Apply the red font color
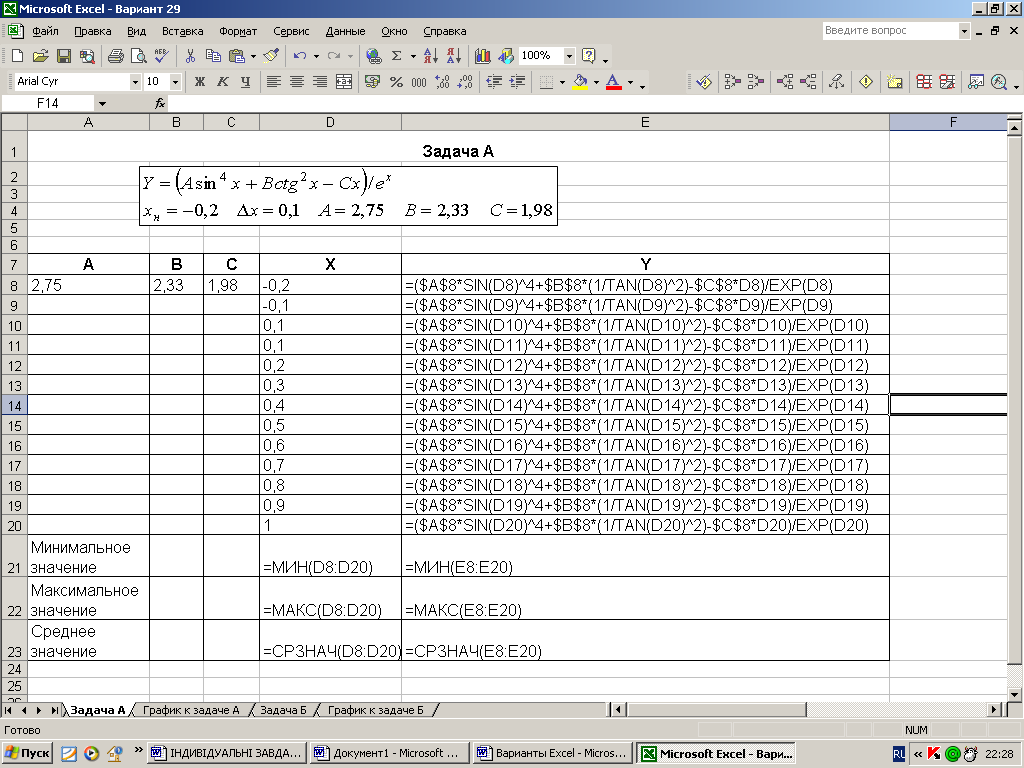The width and height of the screenshot is (1024, 768). 613,82
